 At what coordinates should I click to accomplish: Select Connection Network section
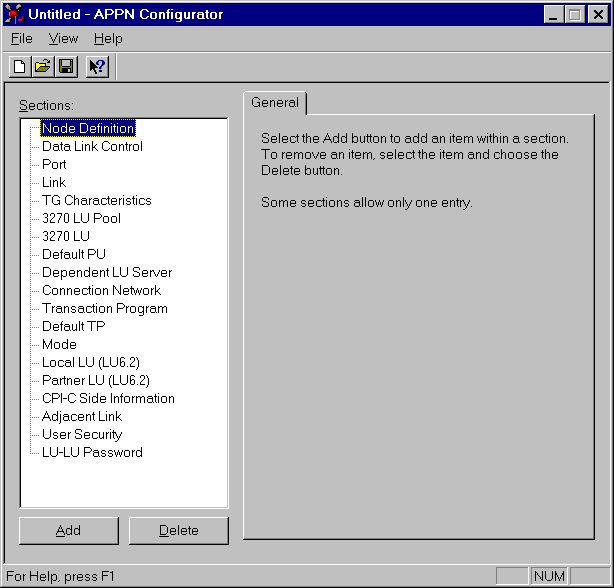(101, 290)
